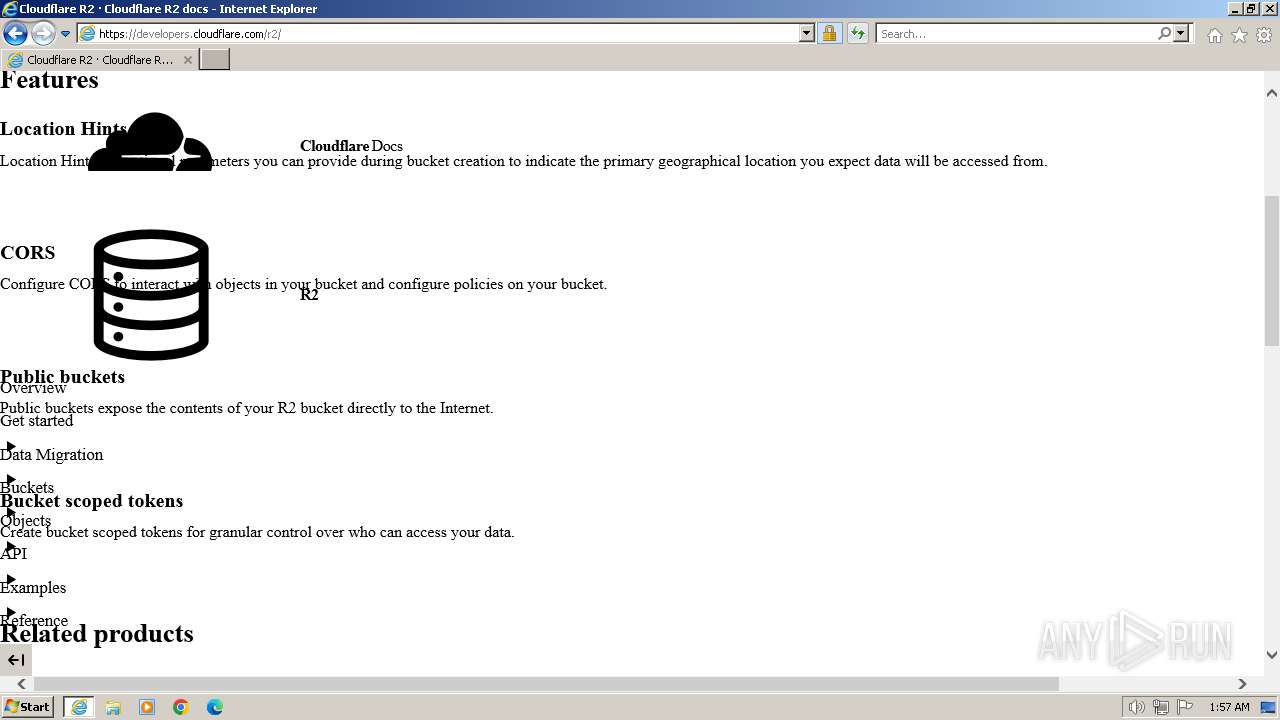Click the 1:57 AM clock
Viewport: 1280px width, 720px height.
pyautogui.click(x=1229, y=707)
